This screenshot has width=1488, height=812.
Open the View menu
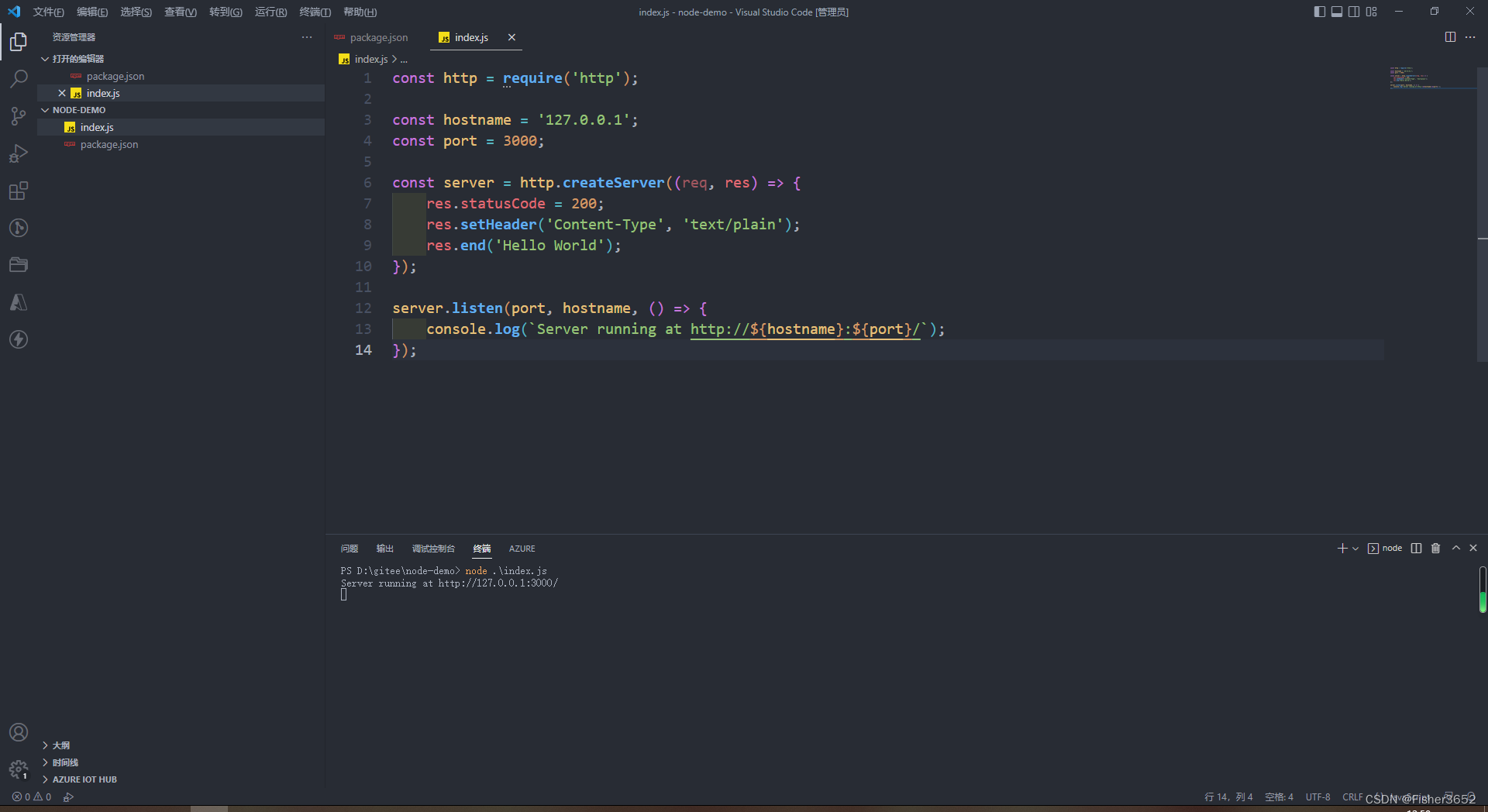(x=181, y=12)
